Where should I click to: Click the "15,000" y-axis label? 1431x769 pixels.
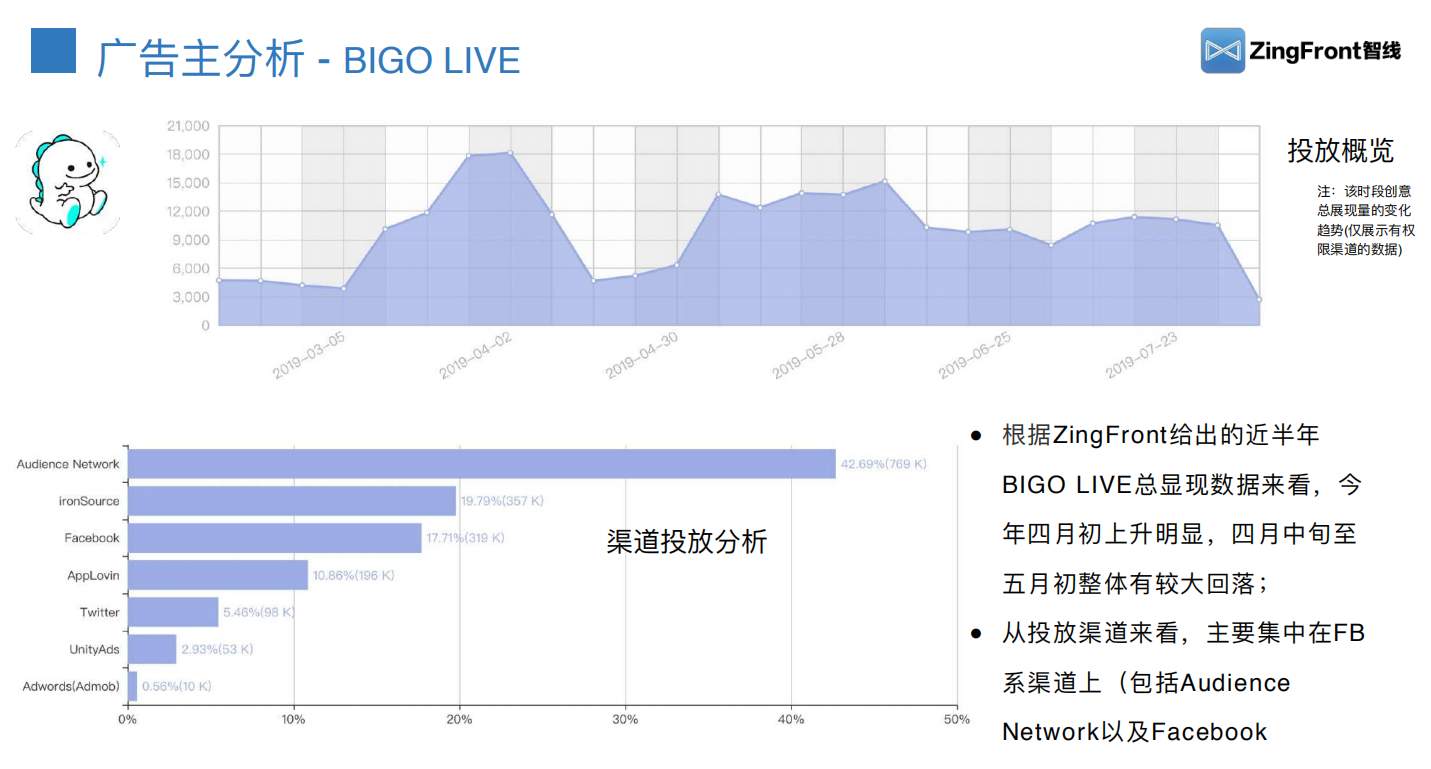(188, 183)
